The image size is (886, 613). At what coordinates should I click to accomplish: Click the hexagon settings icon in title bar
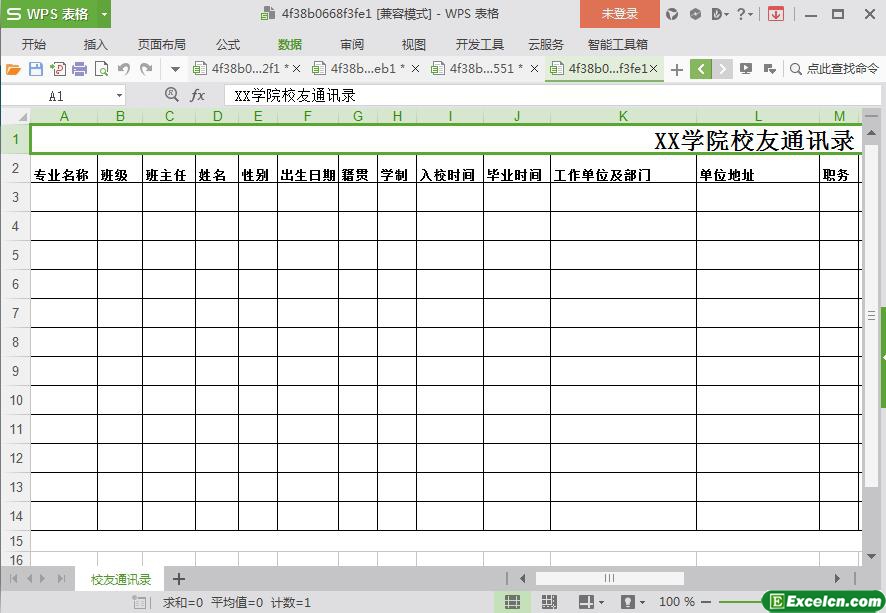pyautogui.click(x=696, y=14)
